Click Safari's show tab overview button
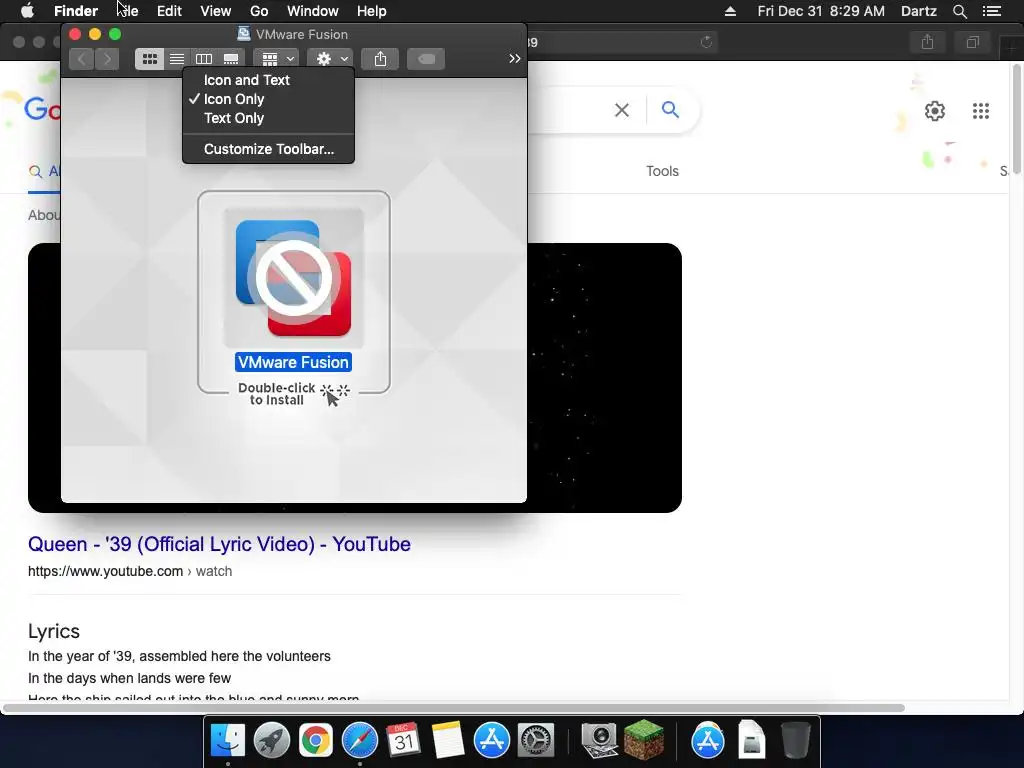The width and height of the screenshot is (1024, 768). (972, 42)
